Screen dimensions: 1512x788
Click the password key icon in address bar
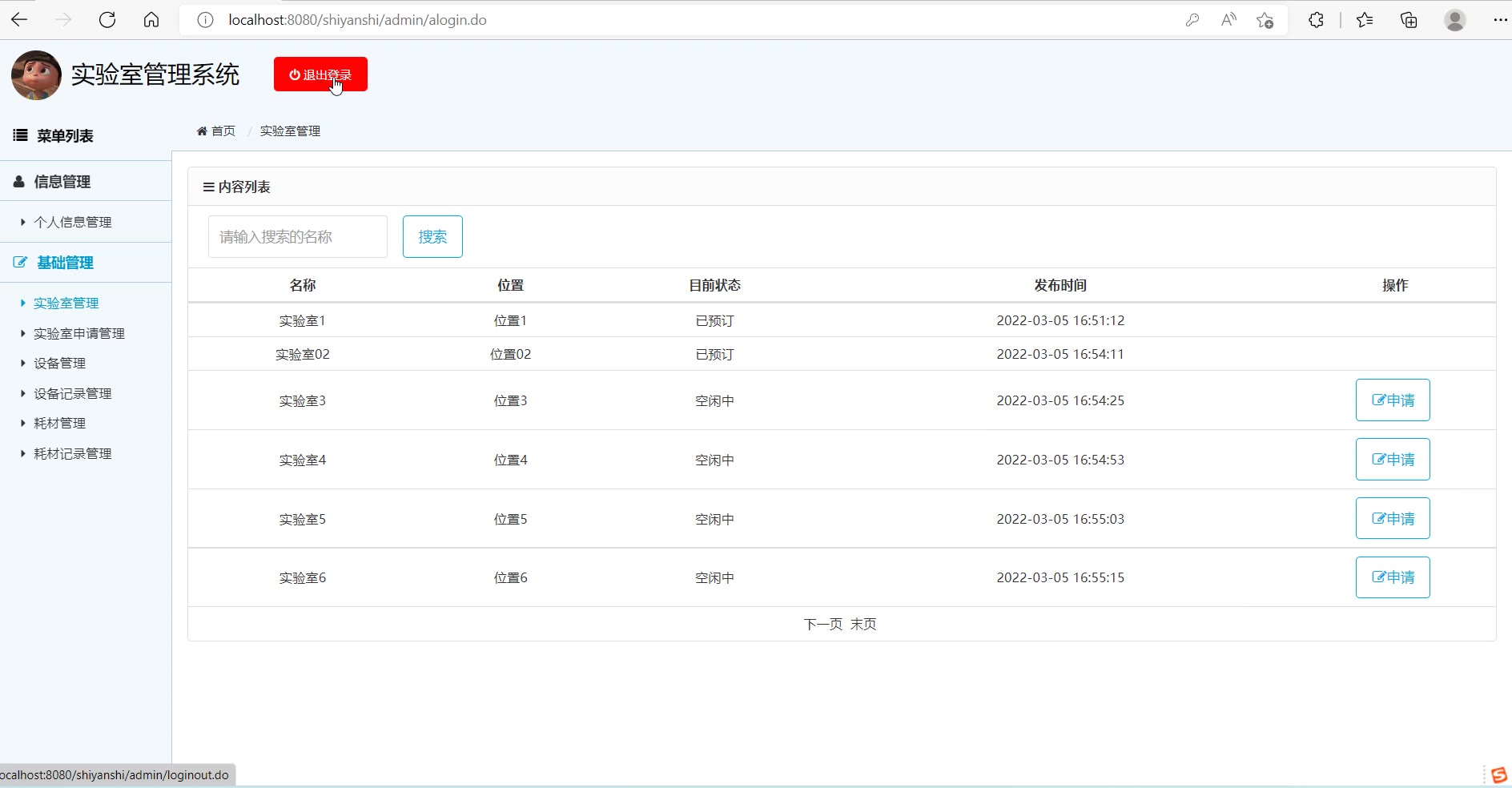click(1192, 20)
